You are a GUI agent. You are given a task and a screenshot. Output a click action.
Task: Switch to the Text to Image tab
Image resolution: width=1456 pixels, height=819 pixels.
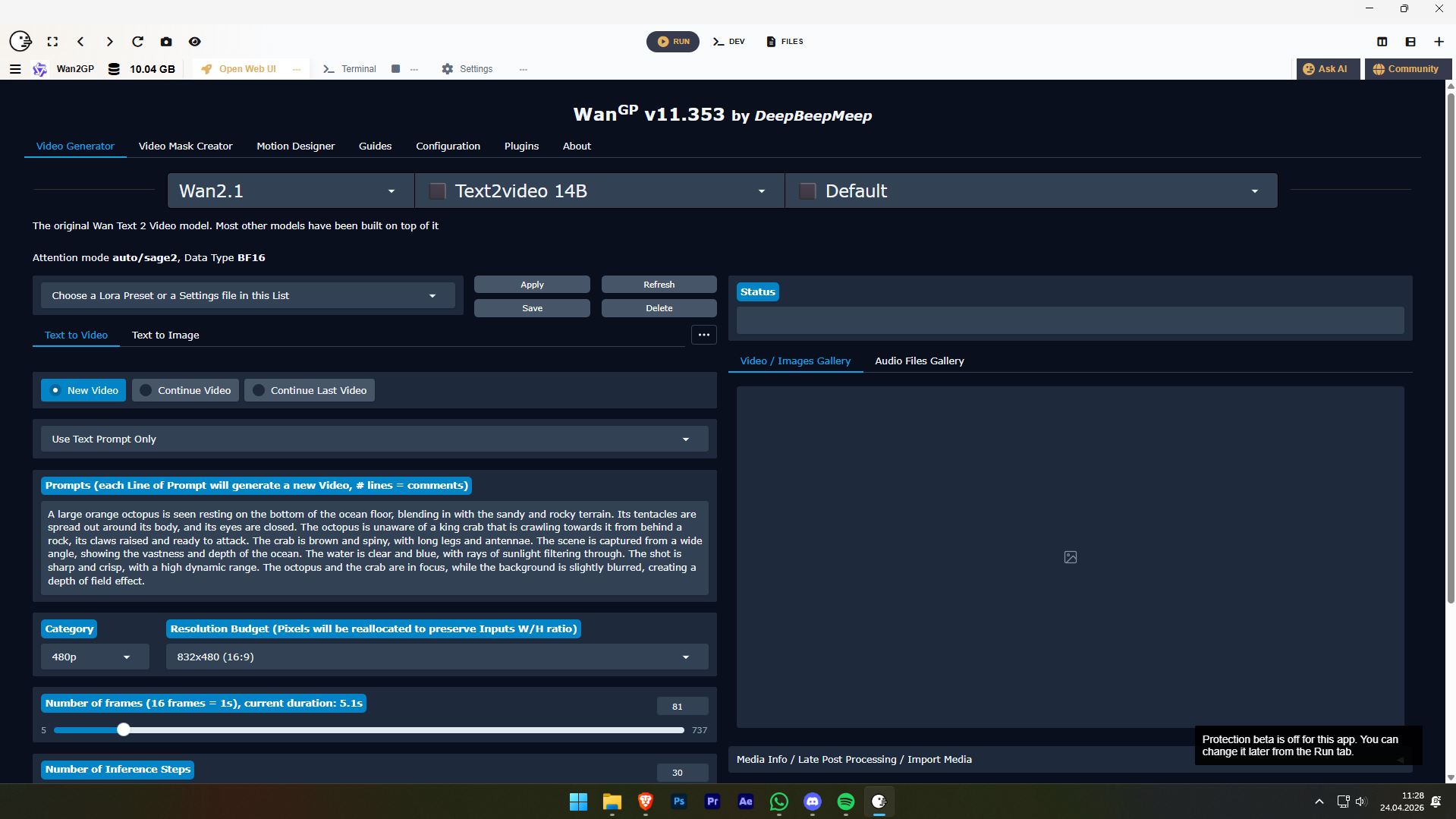coord(165,335)
